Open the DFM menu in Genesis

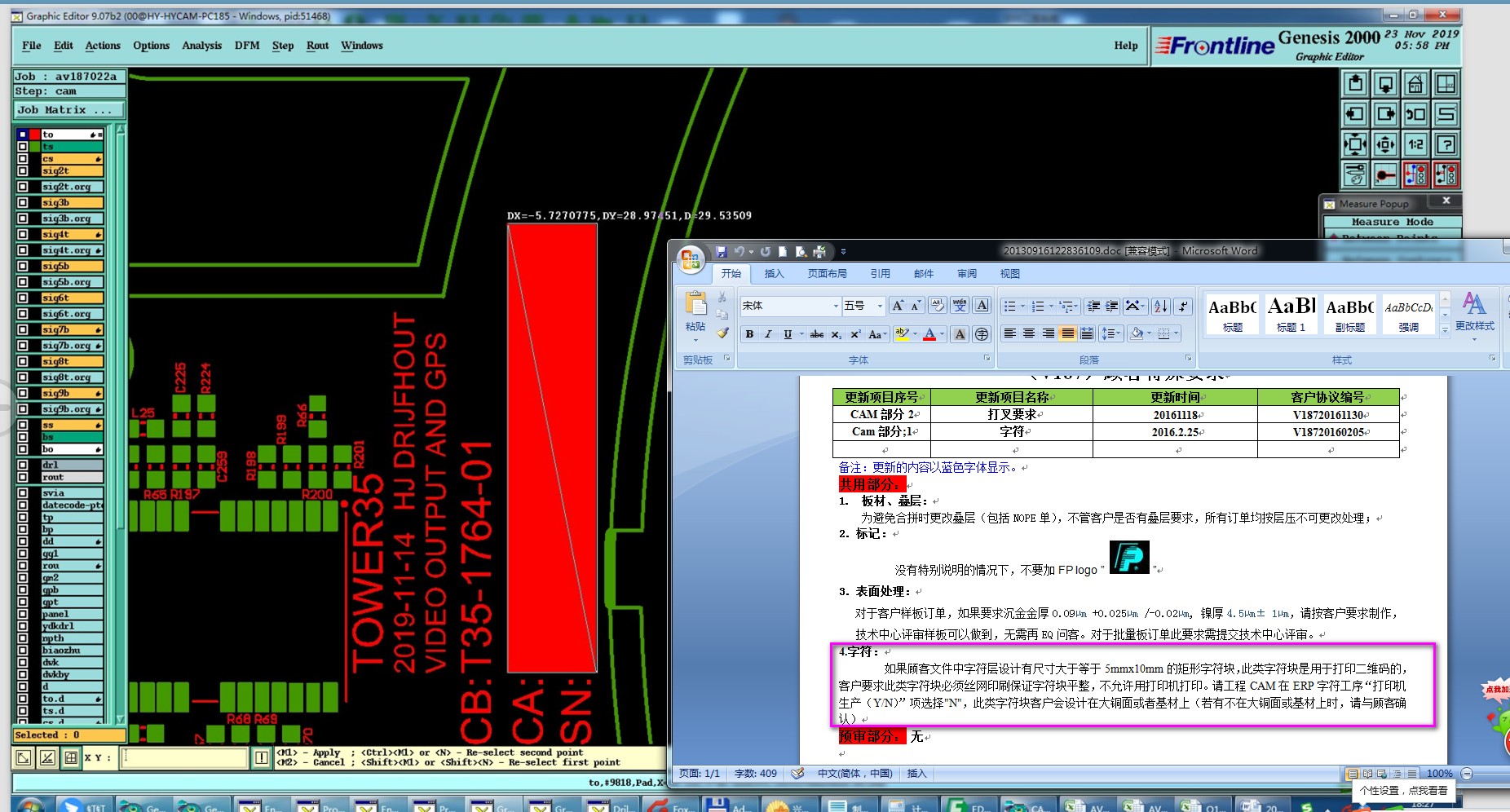[247, 46]
